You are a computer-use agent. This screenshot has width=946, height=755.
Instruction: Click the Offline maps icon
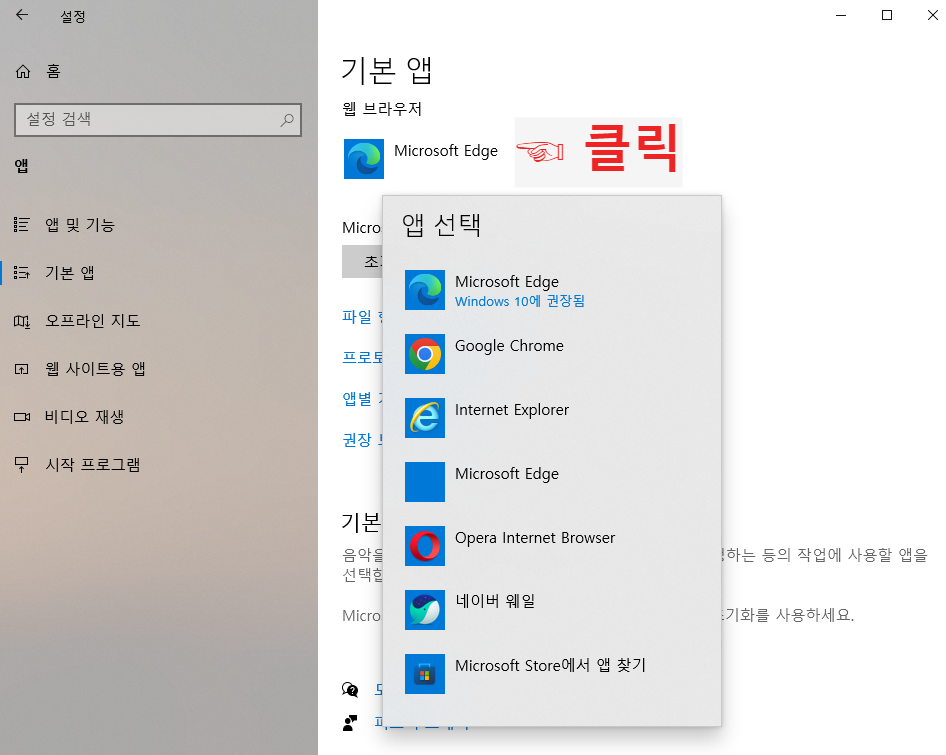(x=22, y=321)
